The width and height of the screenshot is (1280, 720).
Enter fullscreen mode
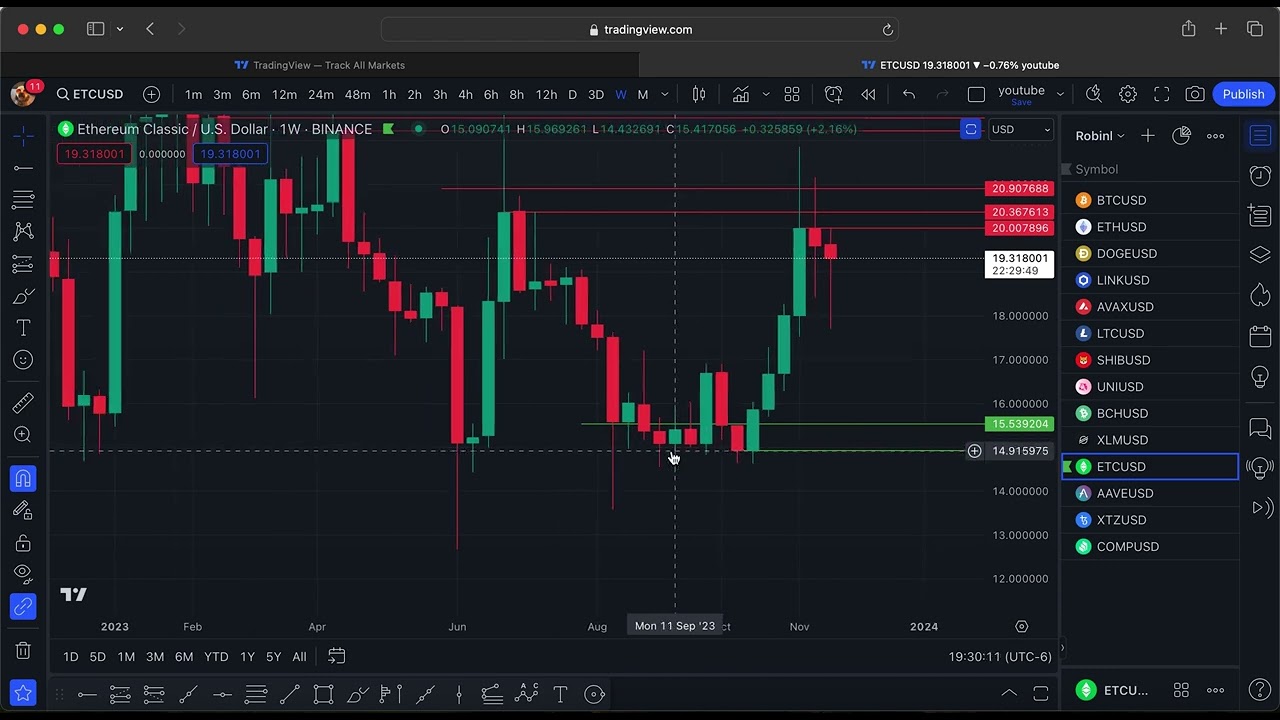(1162, 94)
